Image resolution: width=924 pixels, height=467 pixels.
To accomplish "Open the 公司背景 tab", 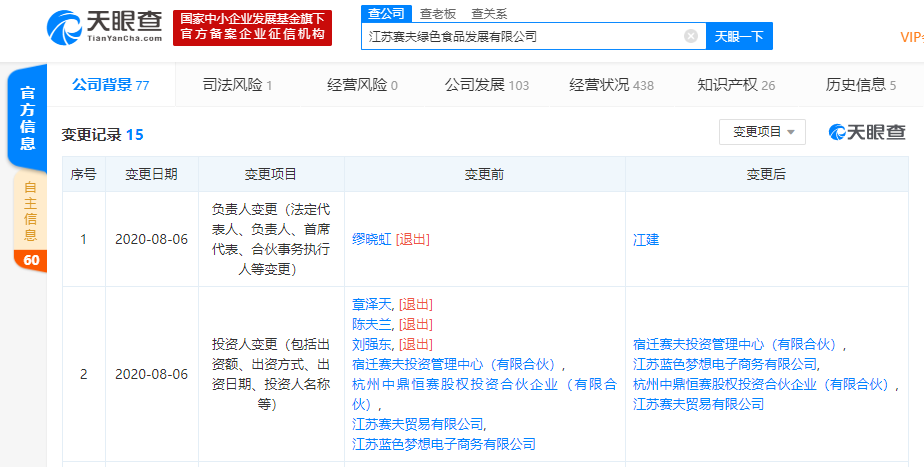I will [110, 85].
